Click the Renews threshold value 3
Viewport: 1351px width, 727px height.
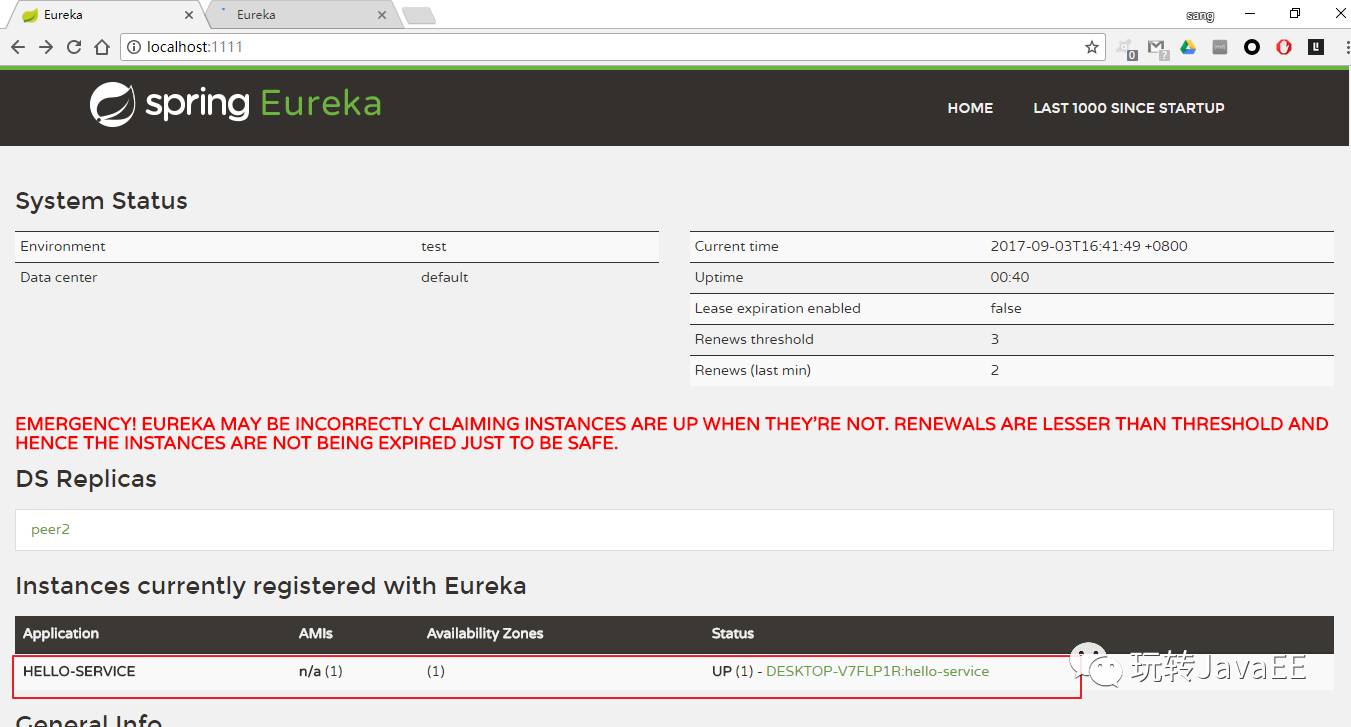click(x=995, y=339)
